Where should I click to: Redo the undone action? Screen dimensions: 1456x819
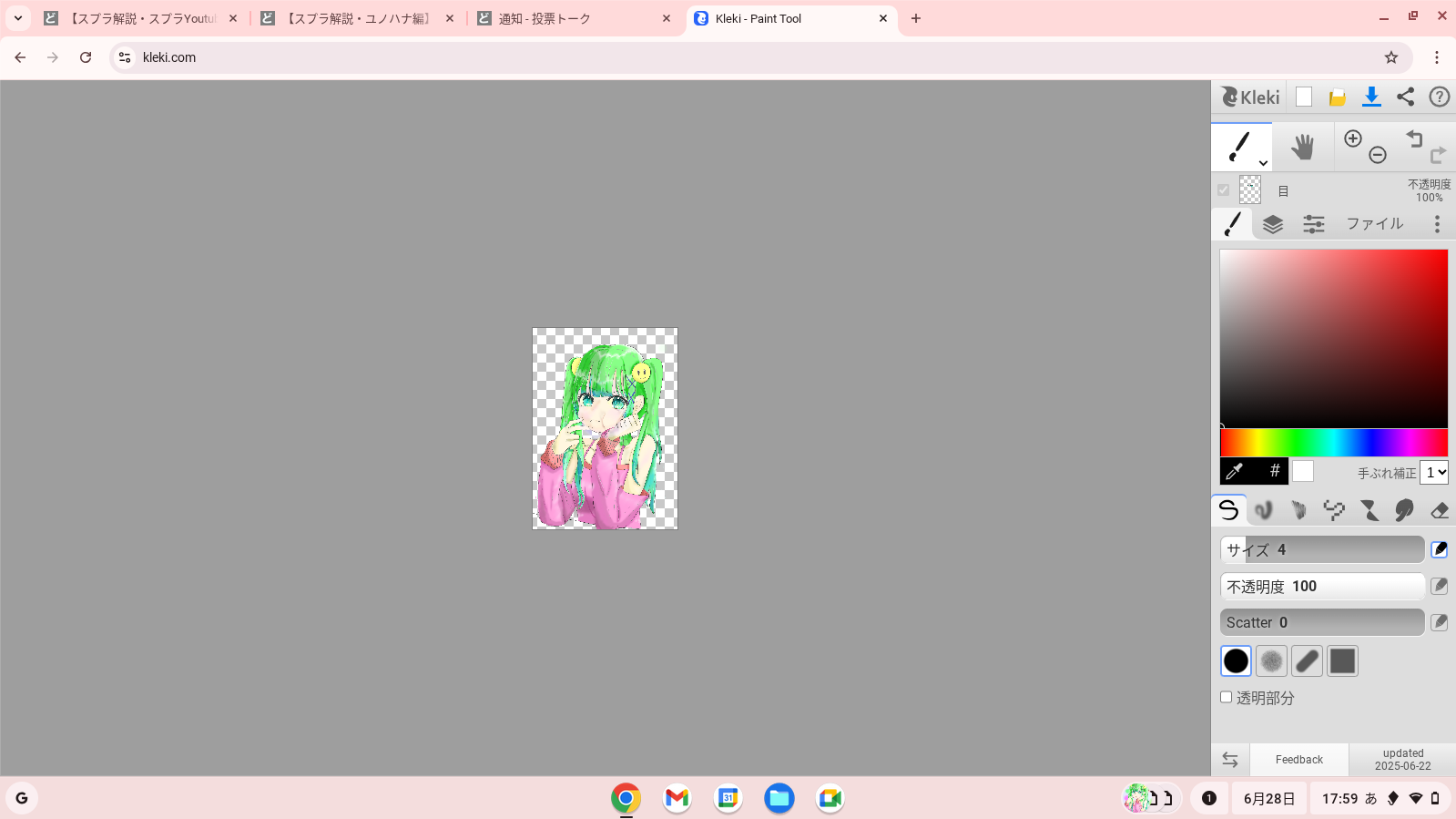click(x=1439, y=155)
